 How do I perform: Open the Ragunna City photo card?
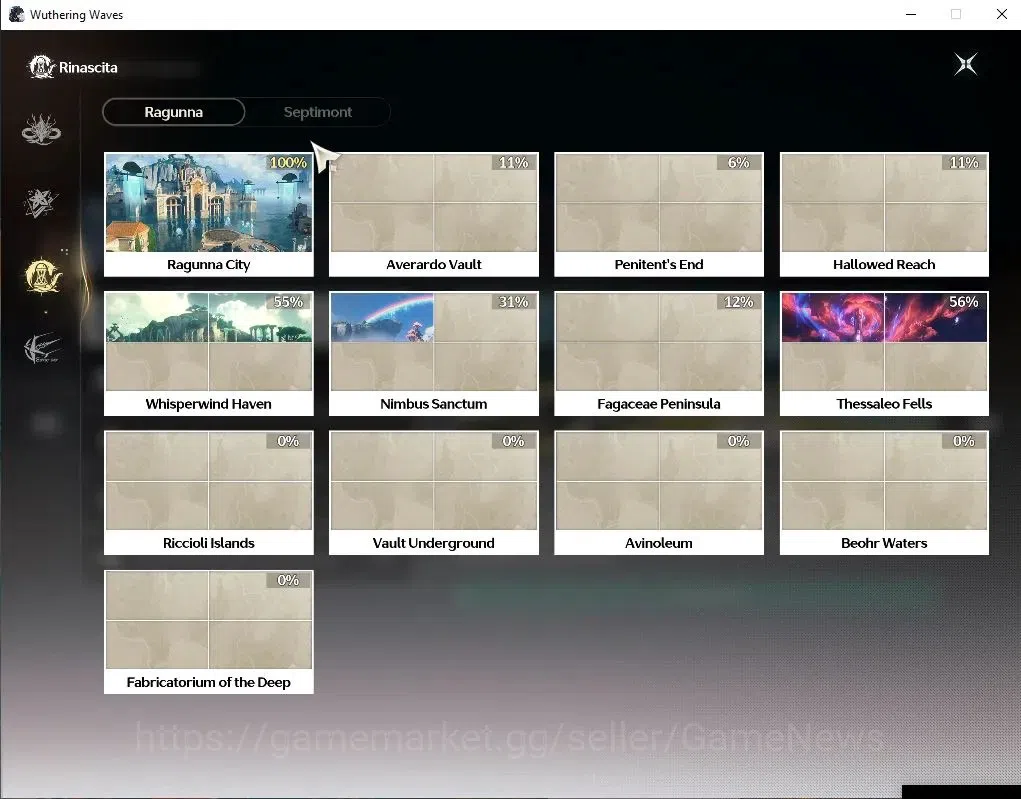click(208, 215)
